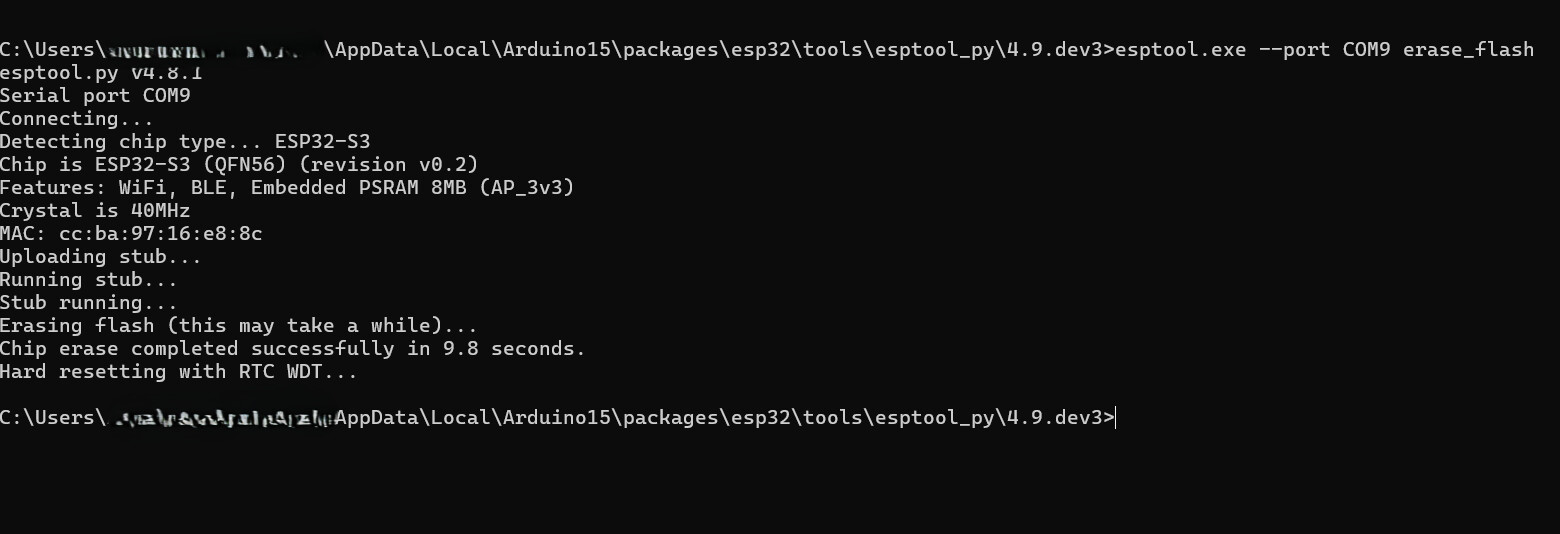The image size is (1560, 534).
Task: Click 'Embedded PSRAM 8MB (AP_3v3)' text
Action: (412, 188)
